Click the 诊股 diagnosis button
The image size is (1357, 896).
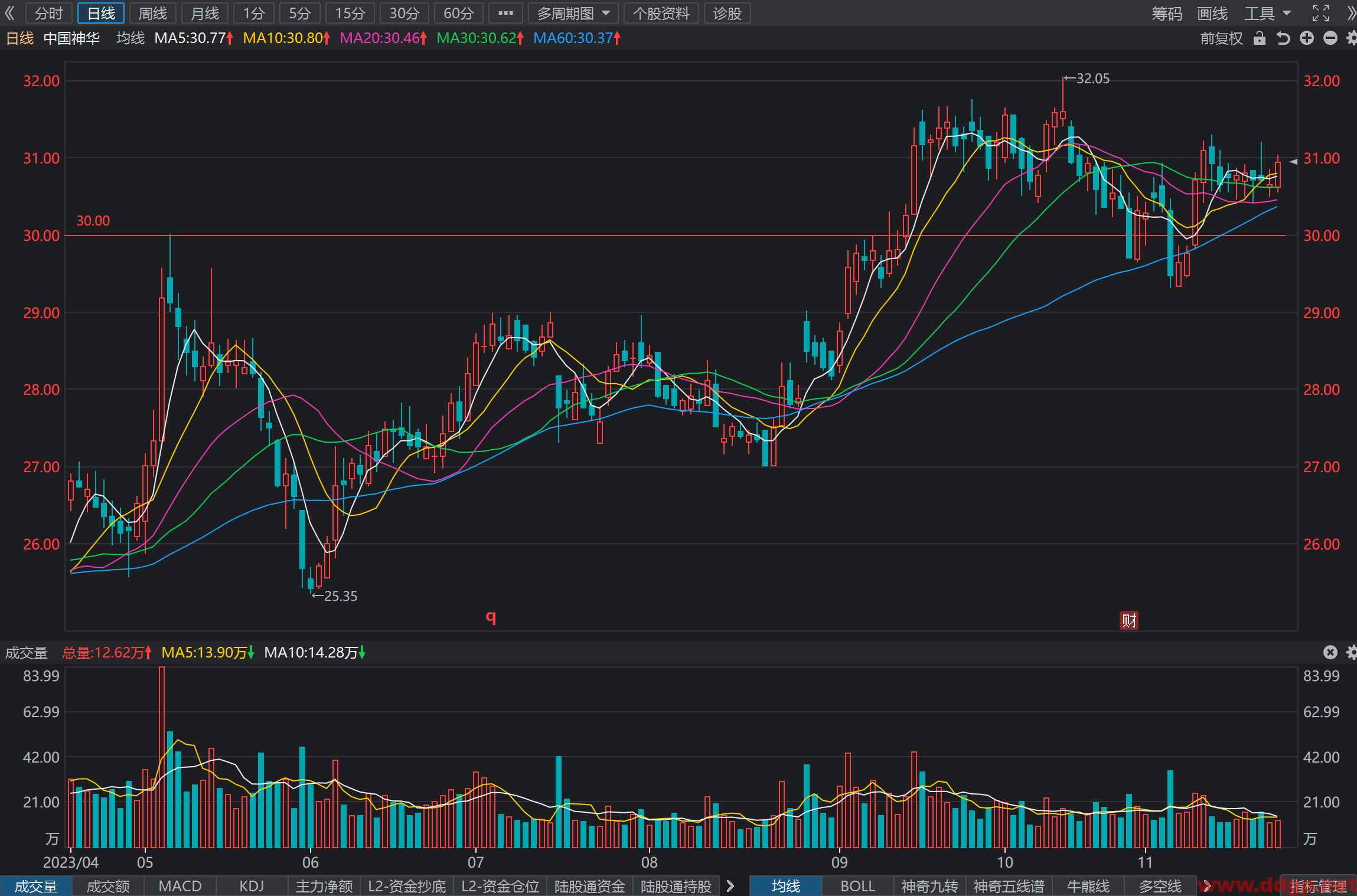pos(727,13)
